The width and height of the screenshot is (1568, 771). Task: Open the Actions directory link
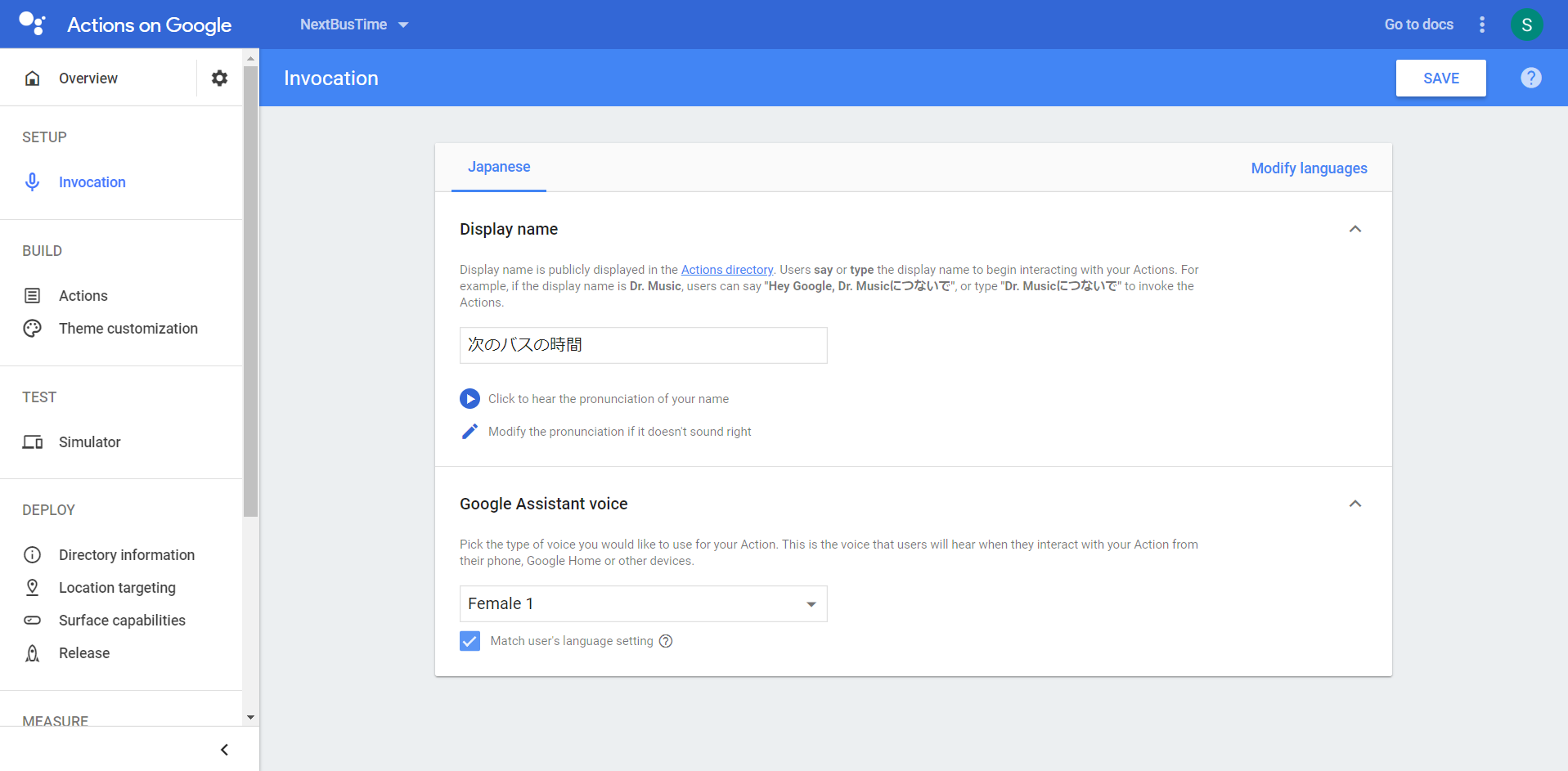(x=727, y=270)
